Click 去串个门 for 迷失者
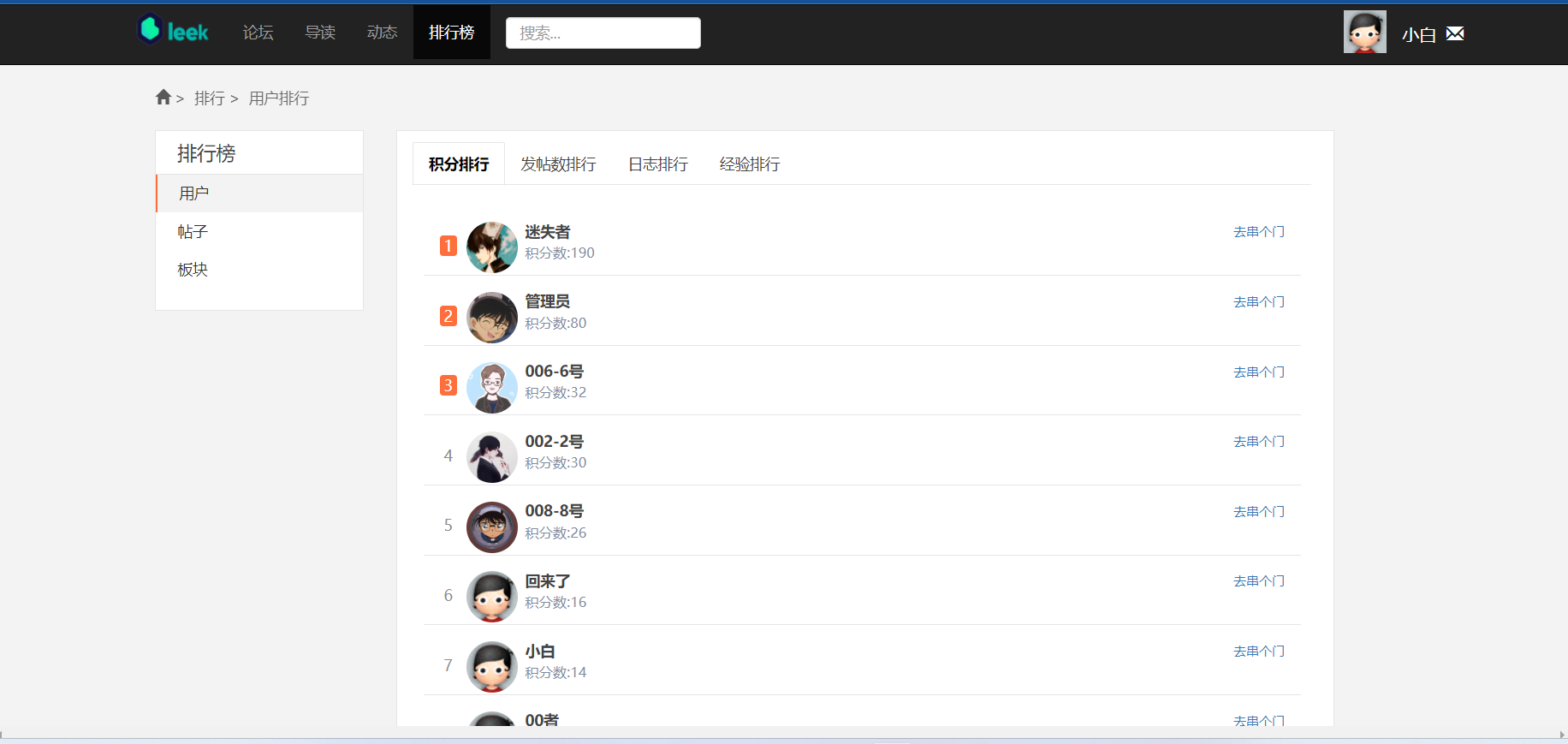Image resolution: width=1568 pixels, height=744 pixels. pos(1259,232)
